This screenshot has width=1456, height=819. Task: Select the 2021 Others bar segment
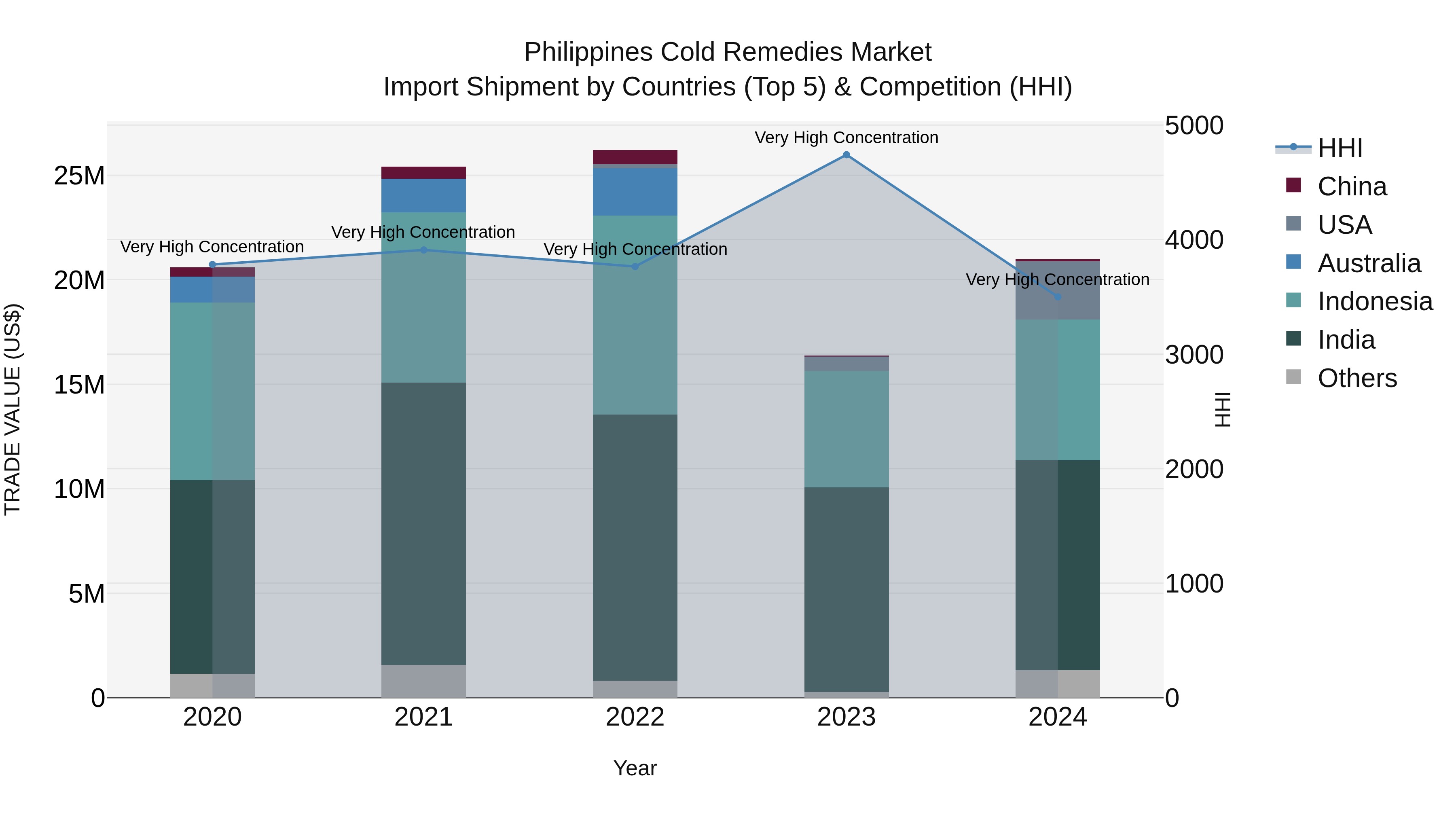(424, 681)
